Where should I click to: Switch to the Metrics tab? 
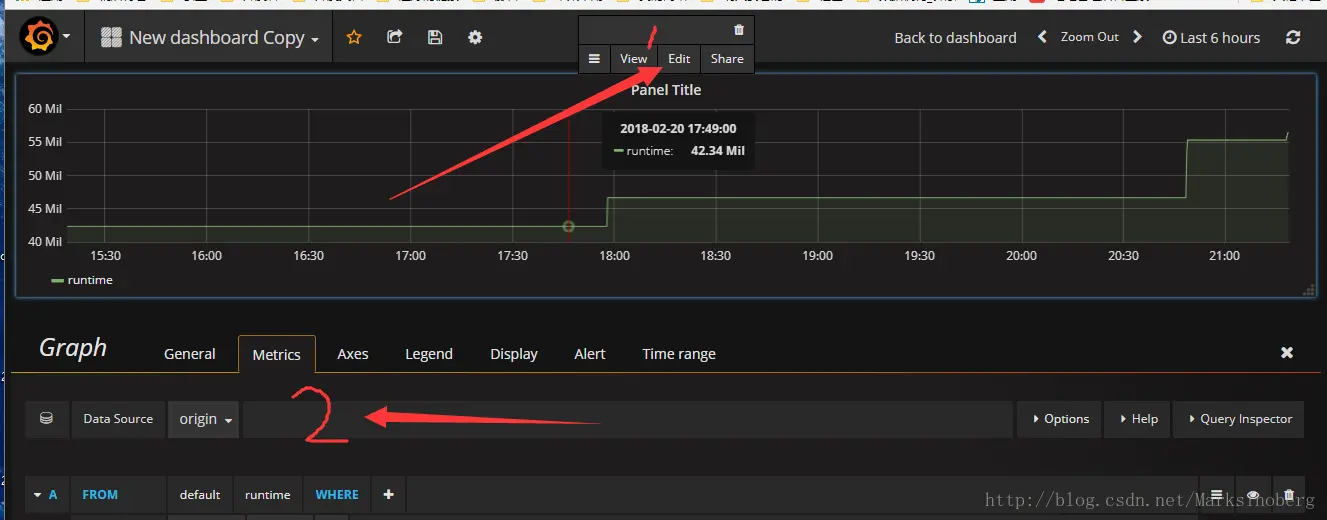point(277,354)
